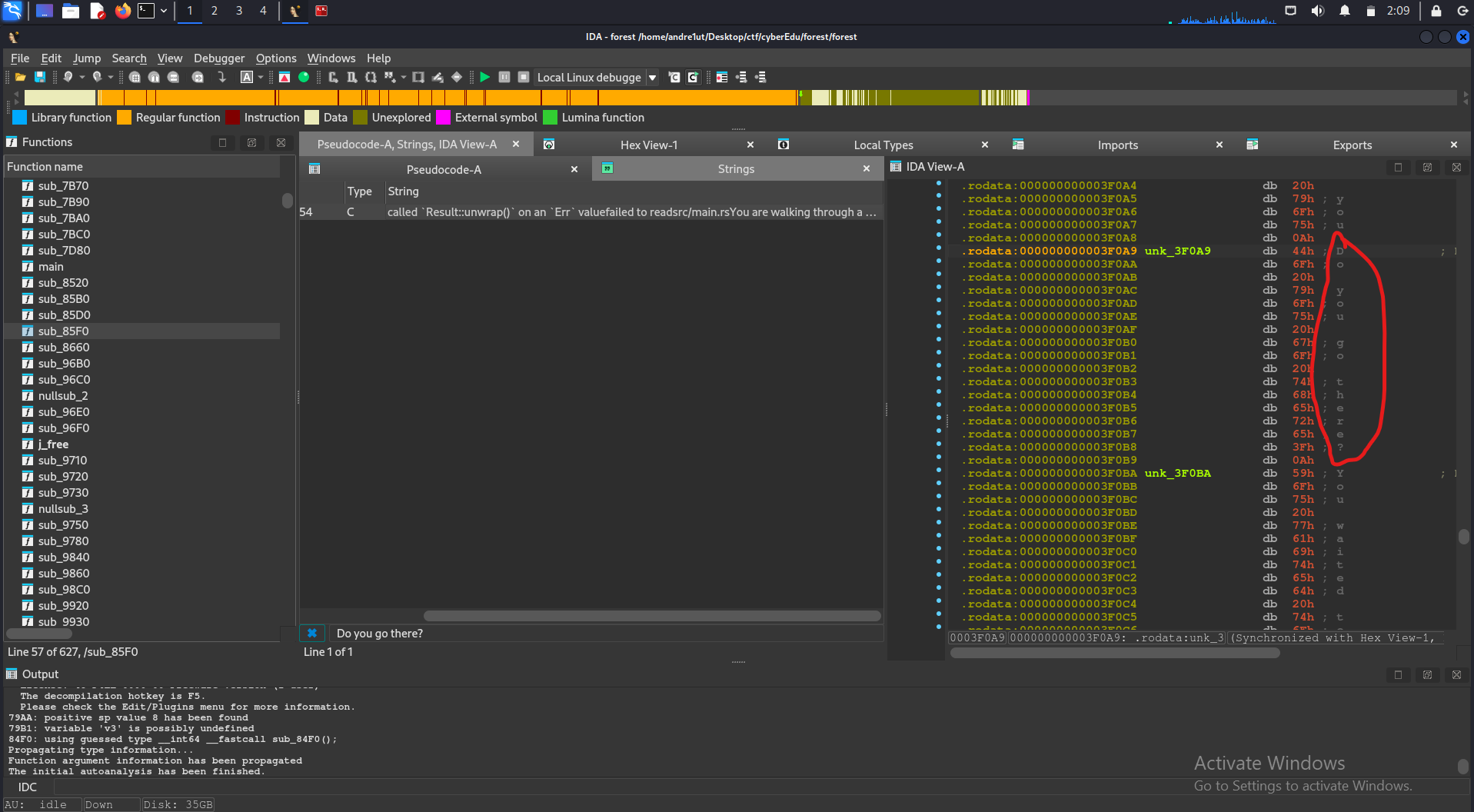Pause the debugged process
This screenshot has width=1474, height=812.
(504, 77)
